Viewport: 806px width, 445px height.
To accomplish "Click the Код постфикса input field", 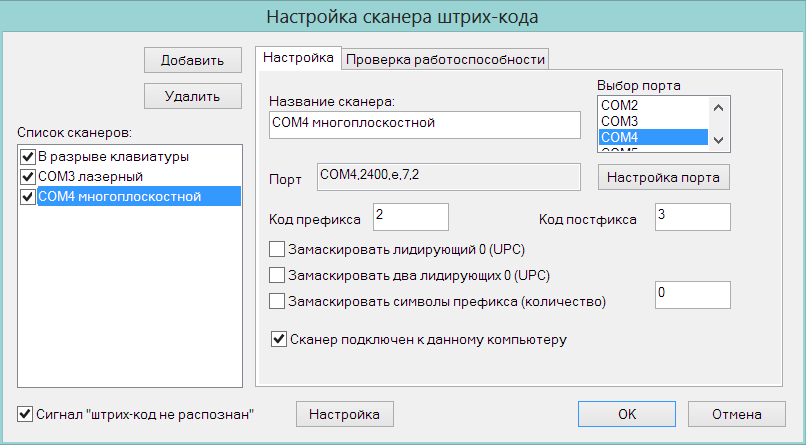I will coord(692,217).
